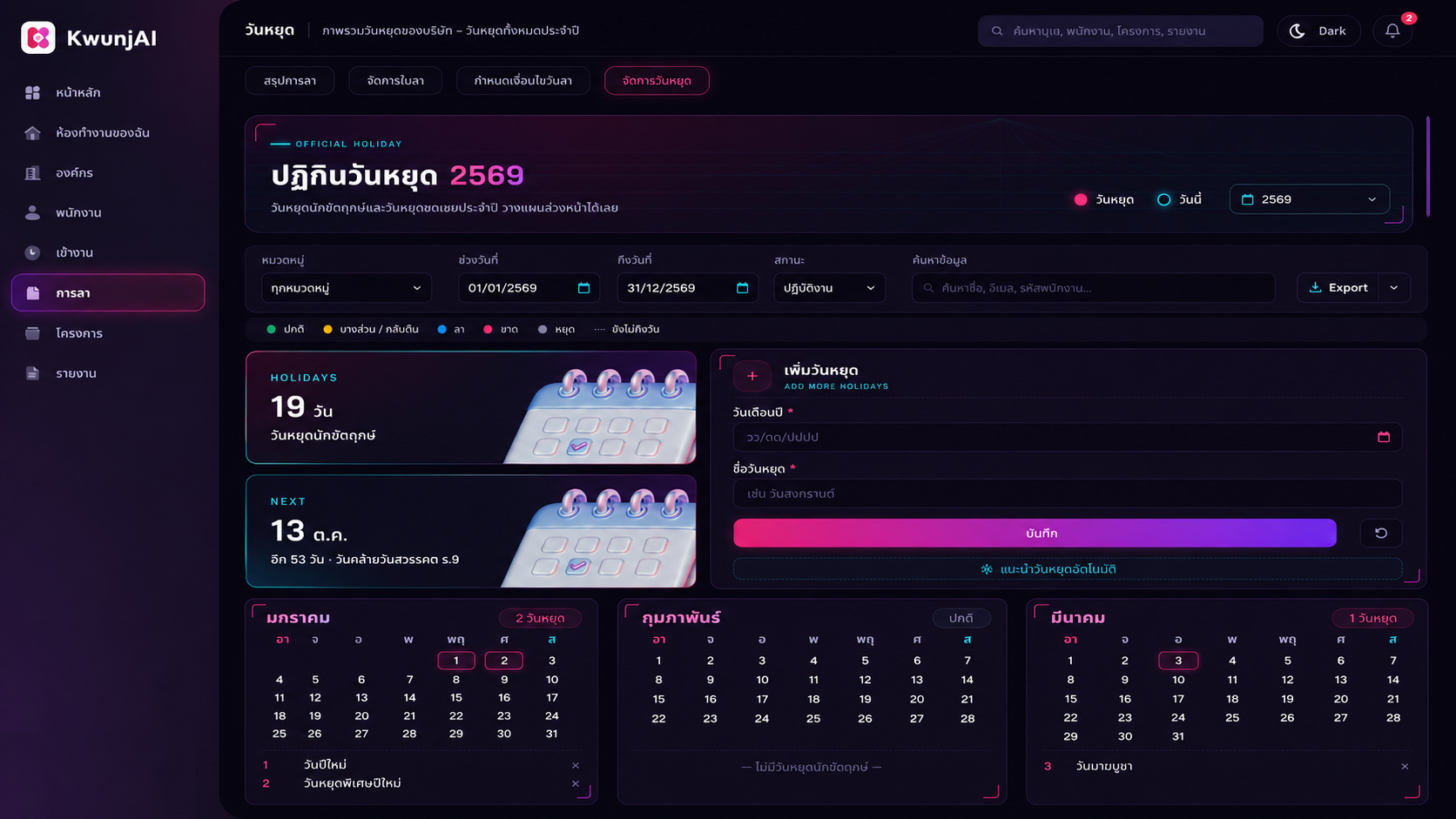Toggle the วันหยุด pink legend indicator

[x=1081, y=199]
